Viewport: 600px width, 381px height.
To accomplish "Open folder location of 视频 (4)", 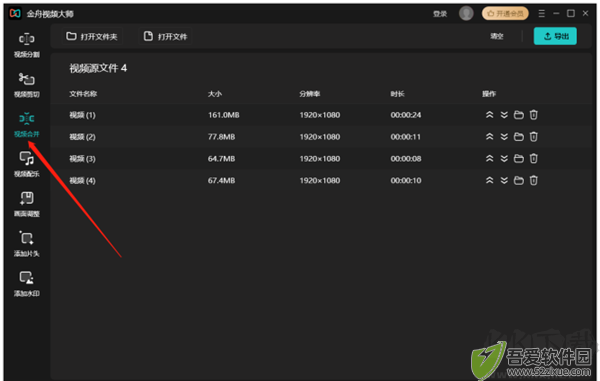I will click(x=518, y=180).
